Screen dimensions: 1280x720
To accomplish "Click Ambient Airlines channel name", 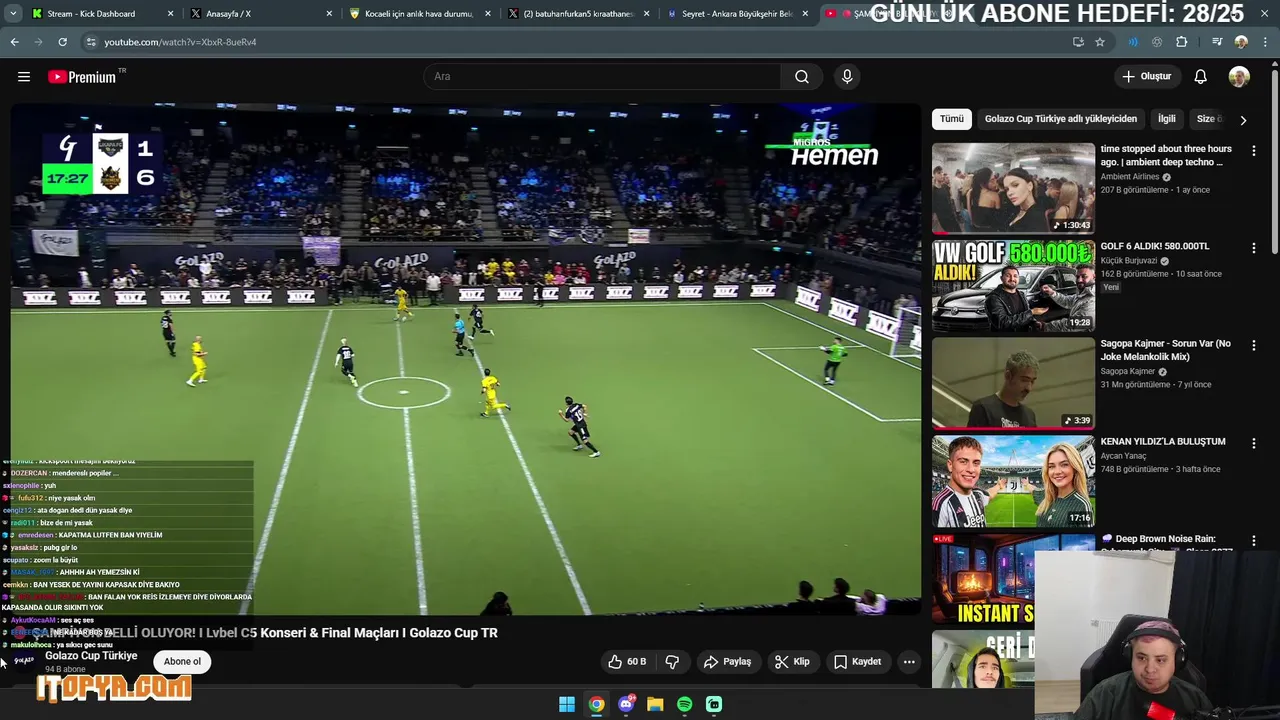I will coord(1130,177).
